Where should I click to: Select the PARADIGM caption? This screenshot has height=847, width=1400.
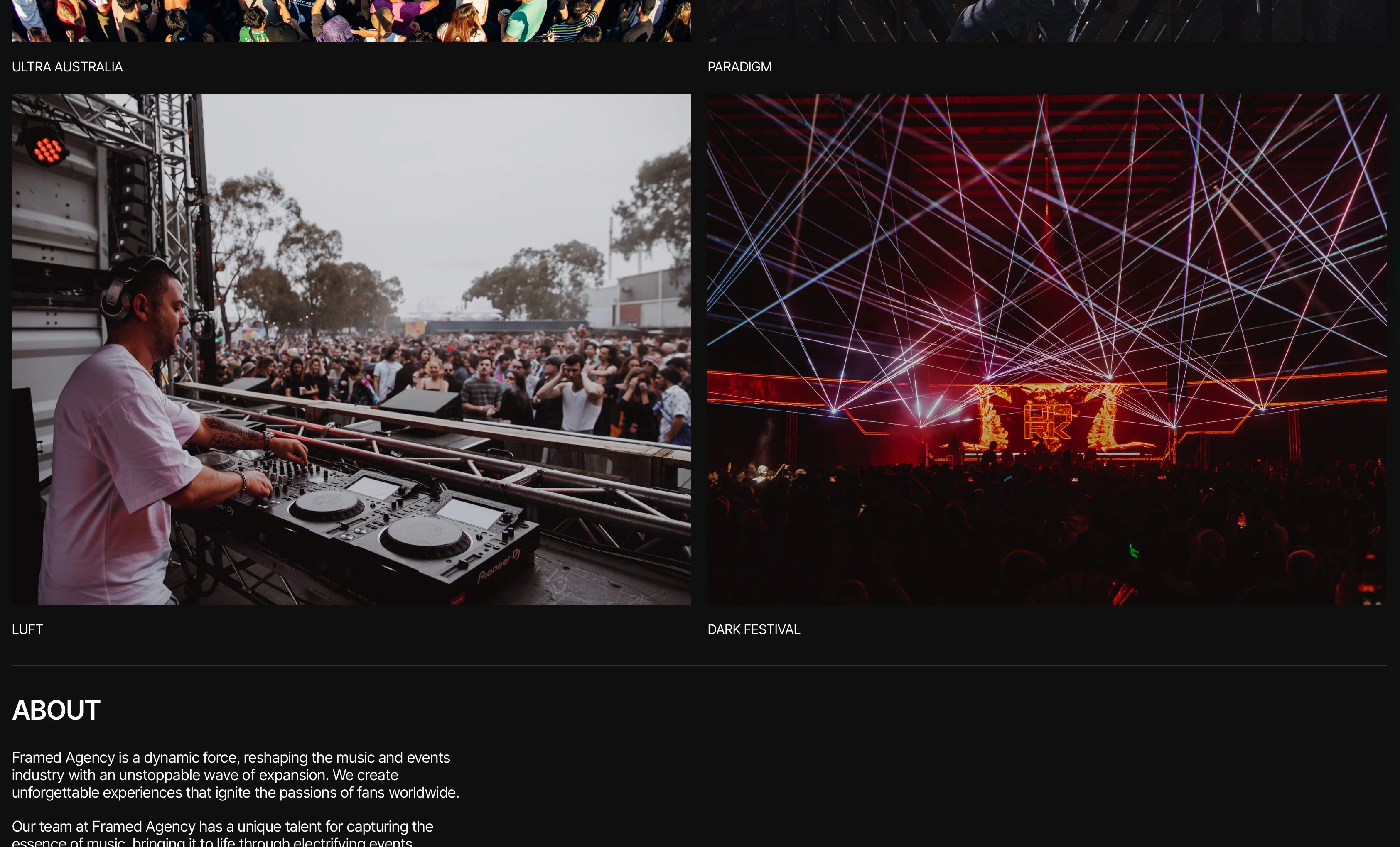point(739,67)
